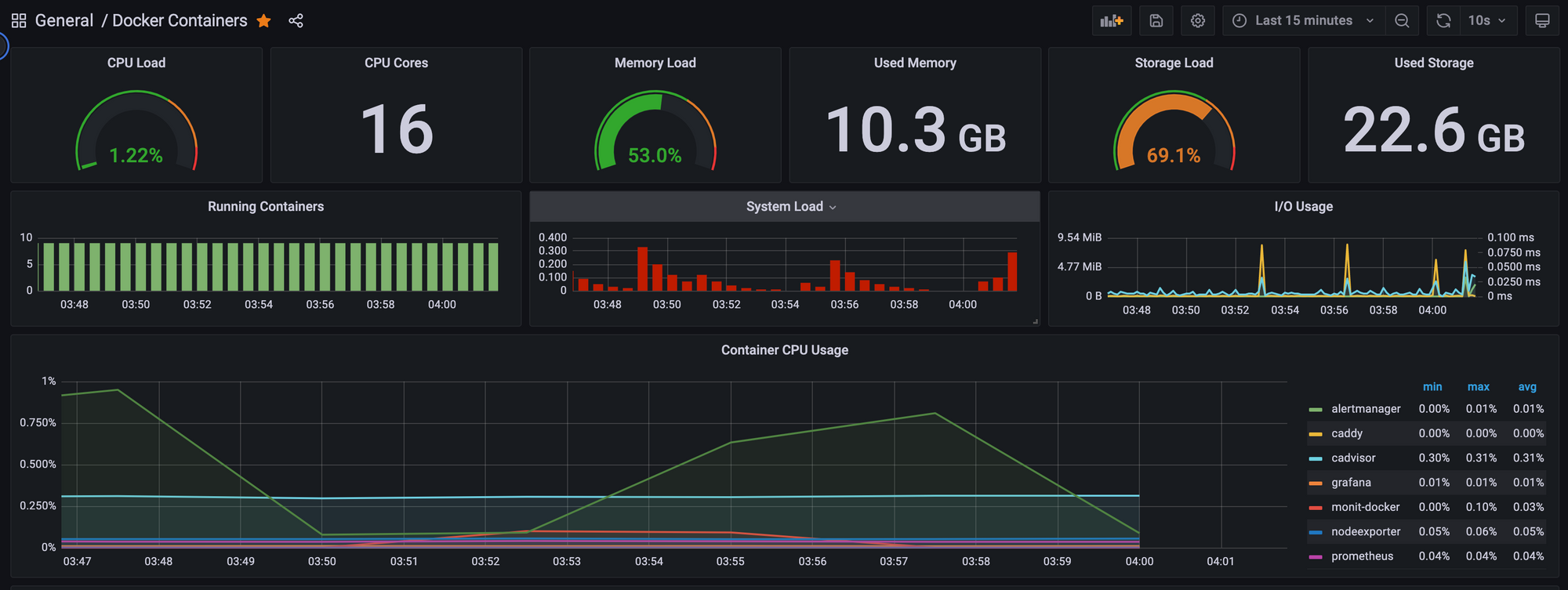The image size is (1568, 590).
Task: Click the 69.1% storage gauge
Action: [x=1174, y=132]
